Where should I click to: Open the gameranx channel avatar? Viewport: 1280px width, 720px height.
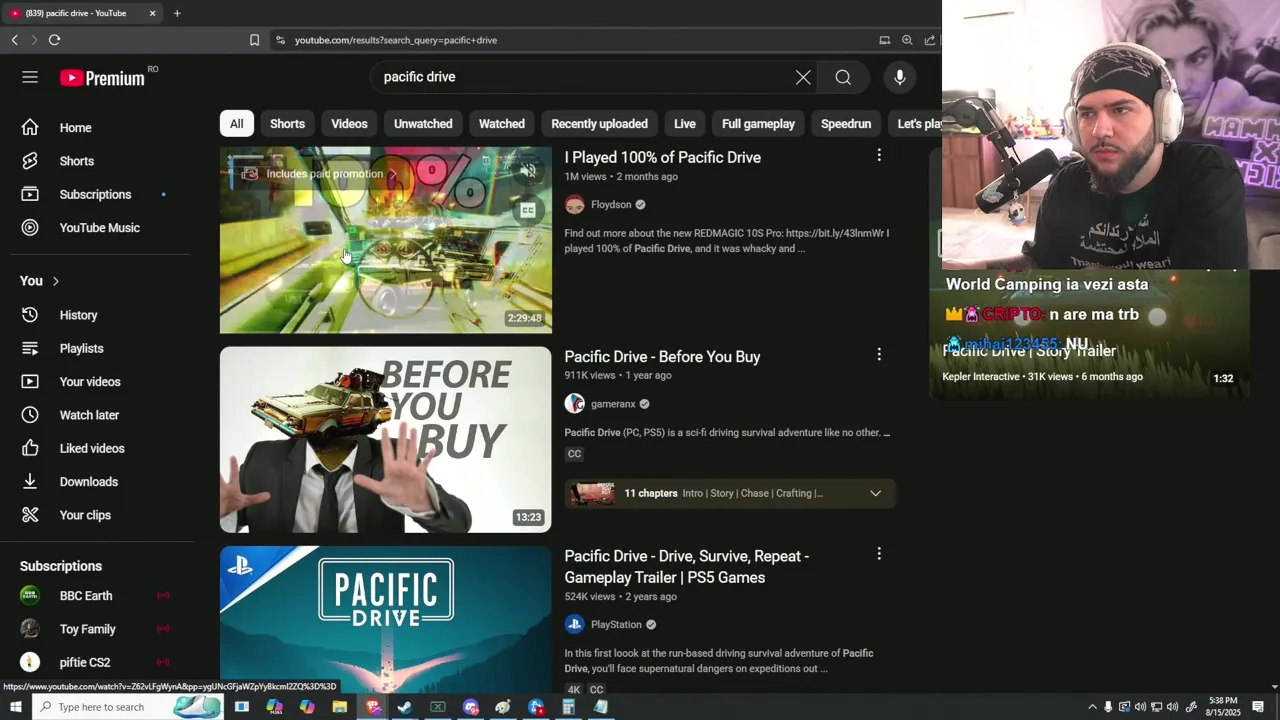coord(574,404)
